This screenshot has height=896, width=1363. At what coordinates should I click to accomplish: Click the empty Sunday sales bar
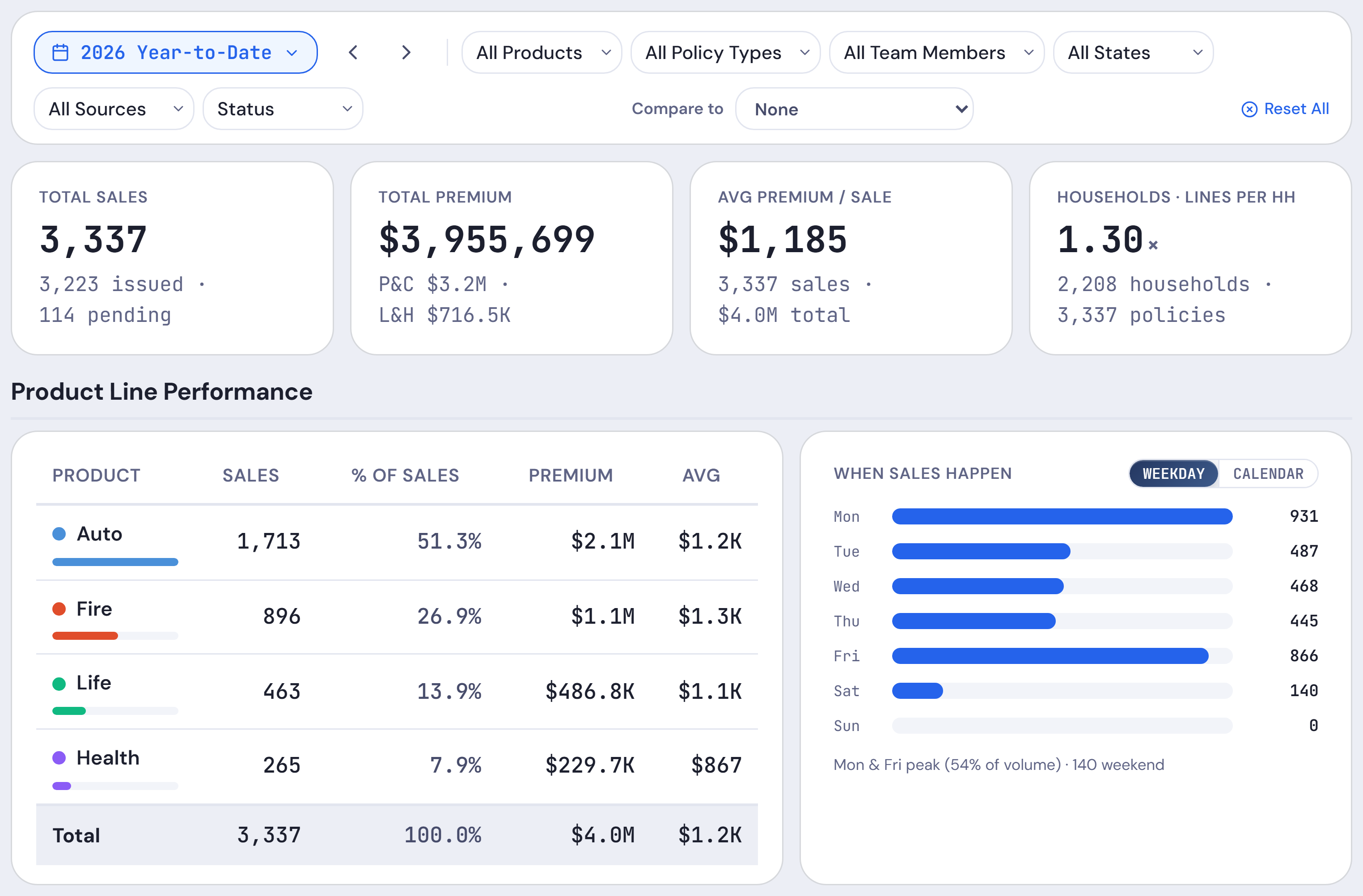click(1062, 726)
